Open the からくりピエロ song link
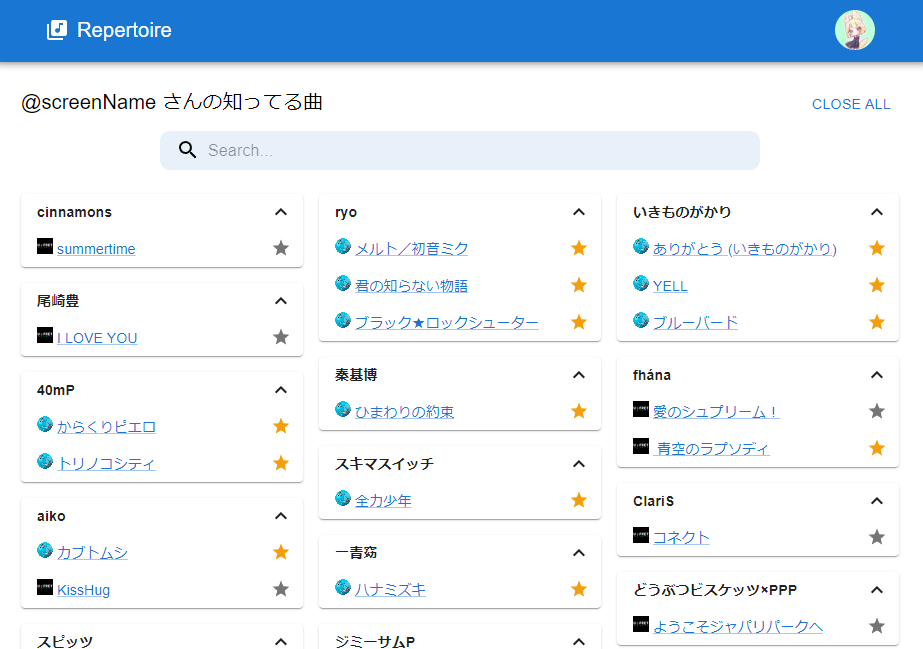The width and height of the screenshot is (923, 649). (106, 427)
